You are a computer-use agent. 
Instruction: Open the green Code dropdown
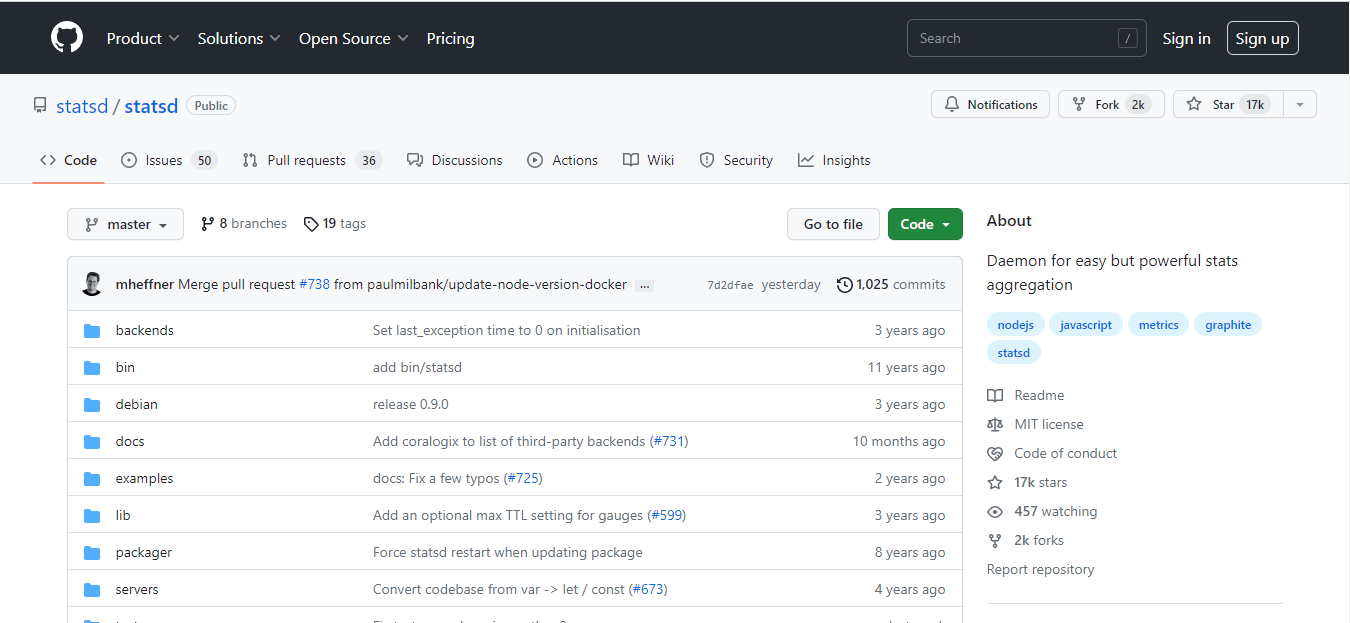coord(924,225)
